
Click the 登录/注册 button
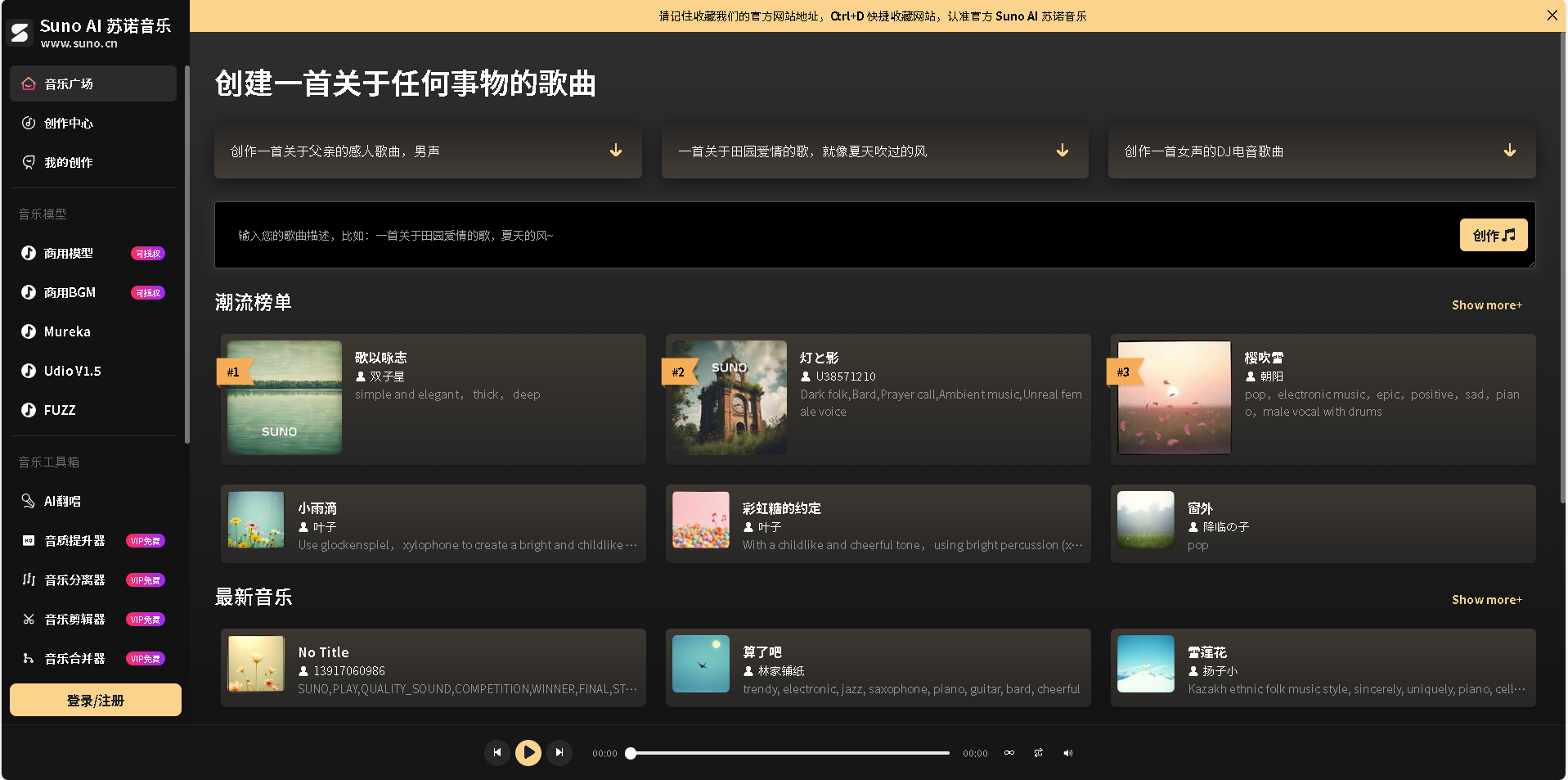tap(93, 700)
